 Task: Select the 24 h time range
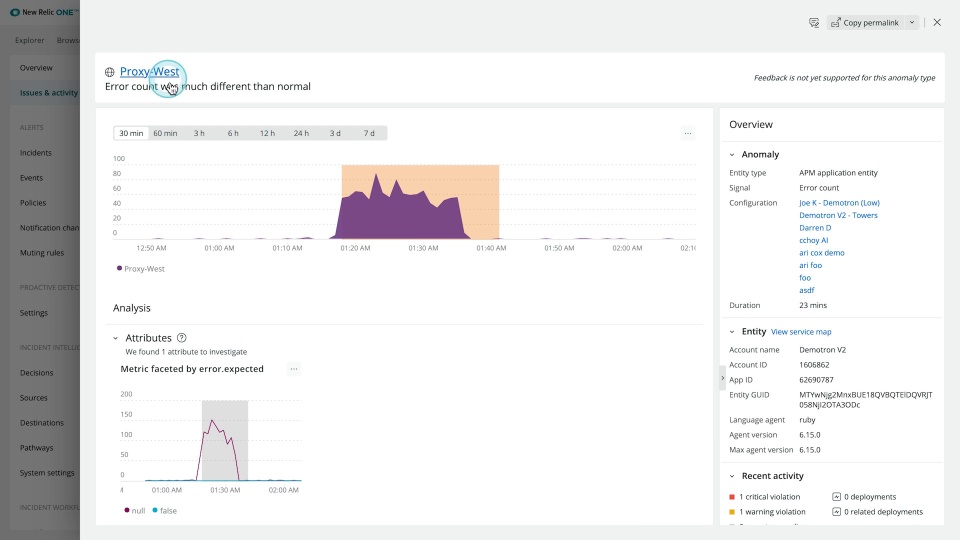pyautogui.click(x=301, y=133)
